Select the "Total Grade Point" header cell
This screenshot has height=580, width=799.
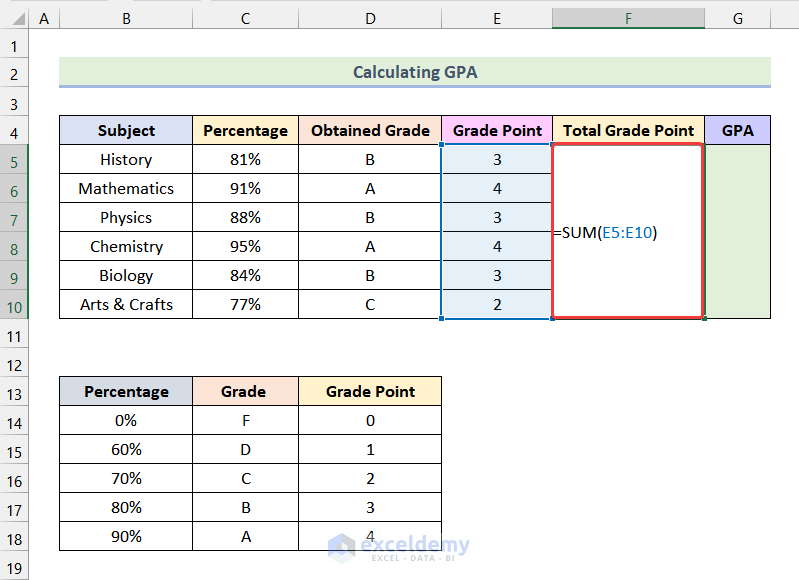point(628,131)
